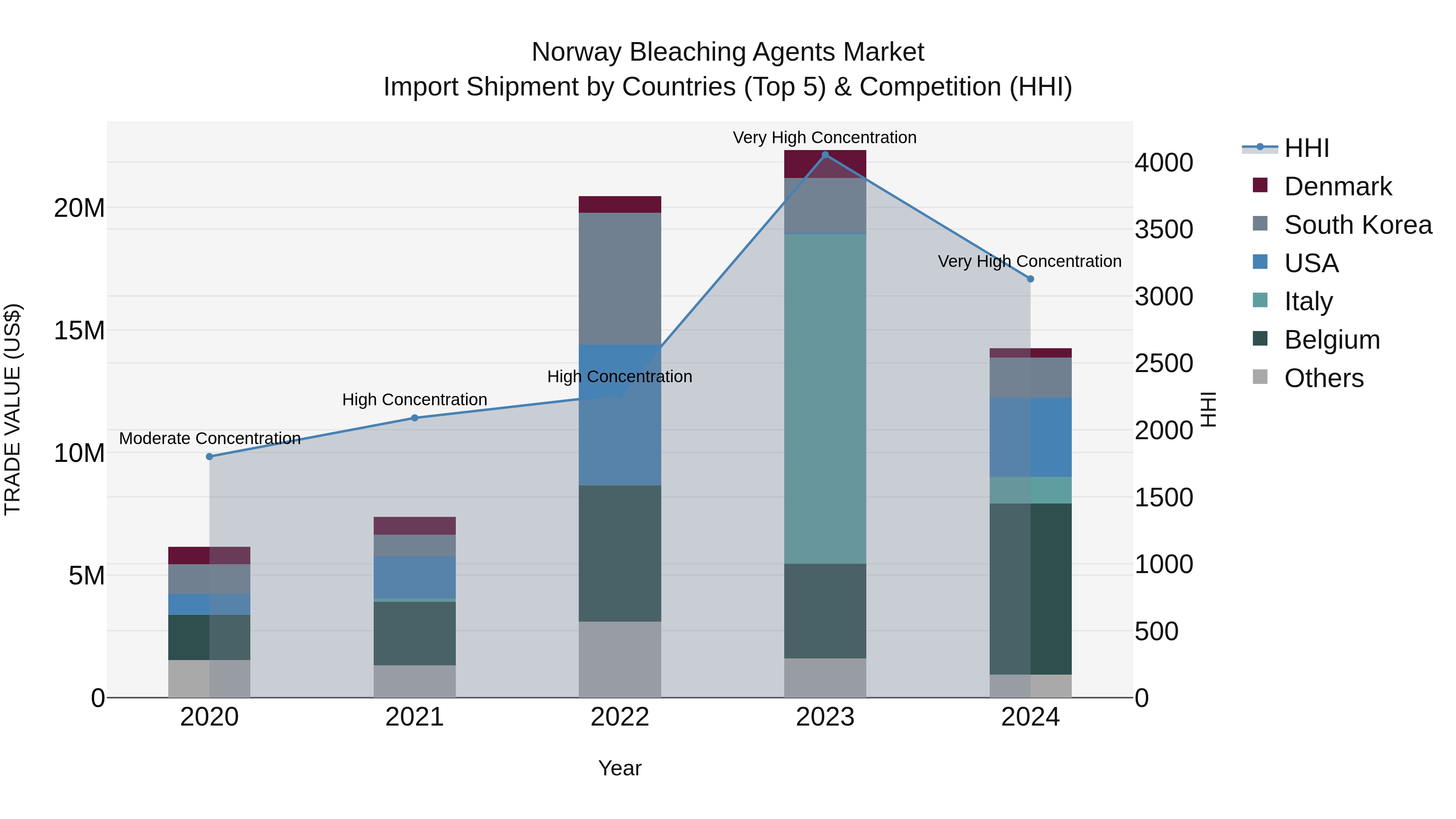Click the USA segment of the 2022 bar

[x=620, y=415]
